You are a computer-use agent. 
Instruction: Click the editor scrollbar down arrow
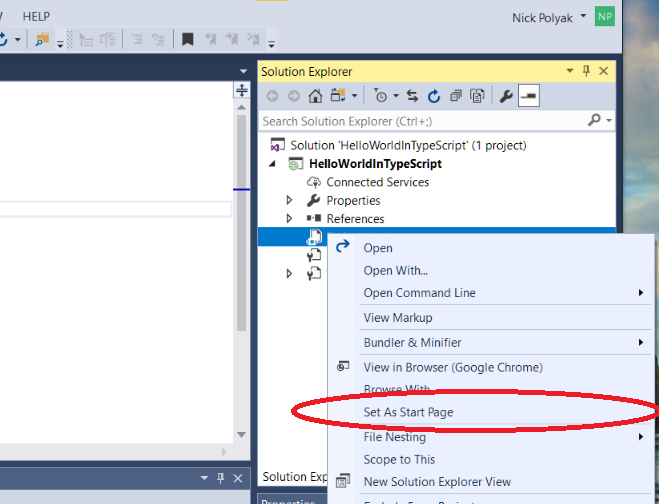click(242, 435)
